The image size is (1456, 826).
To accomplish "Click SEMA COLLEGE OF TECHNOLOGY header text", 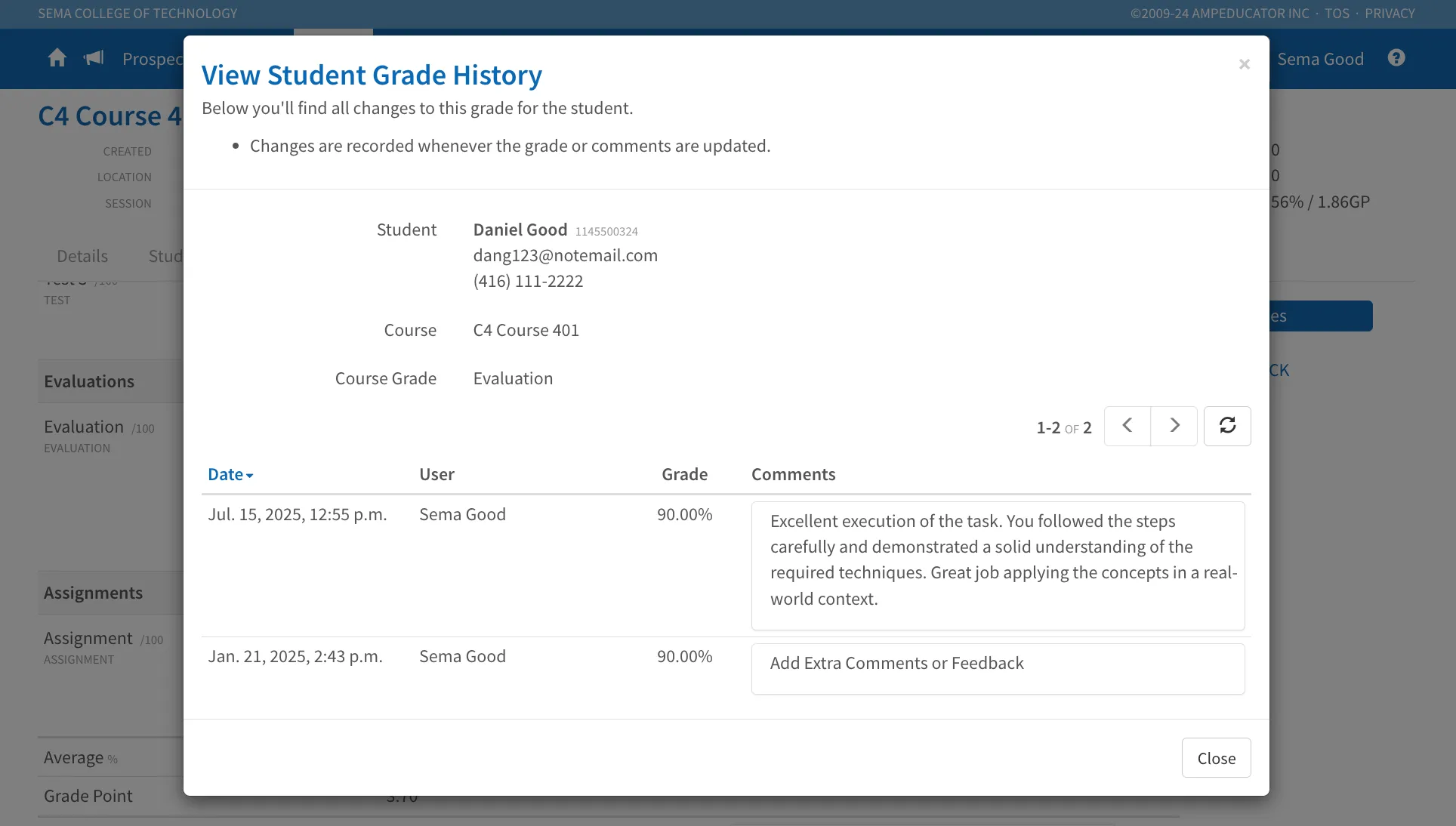I will pos(137,14).
